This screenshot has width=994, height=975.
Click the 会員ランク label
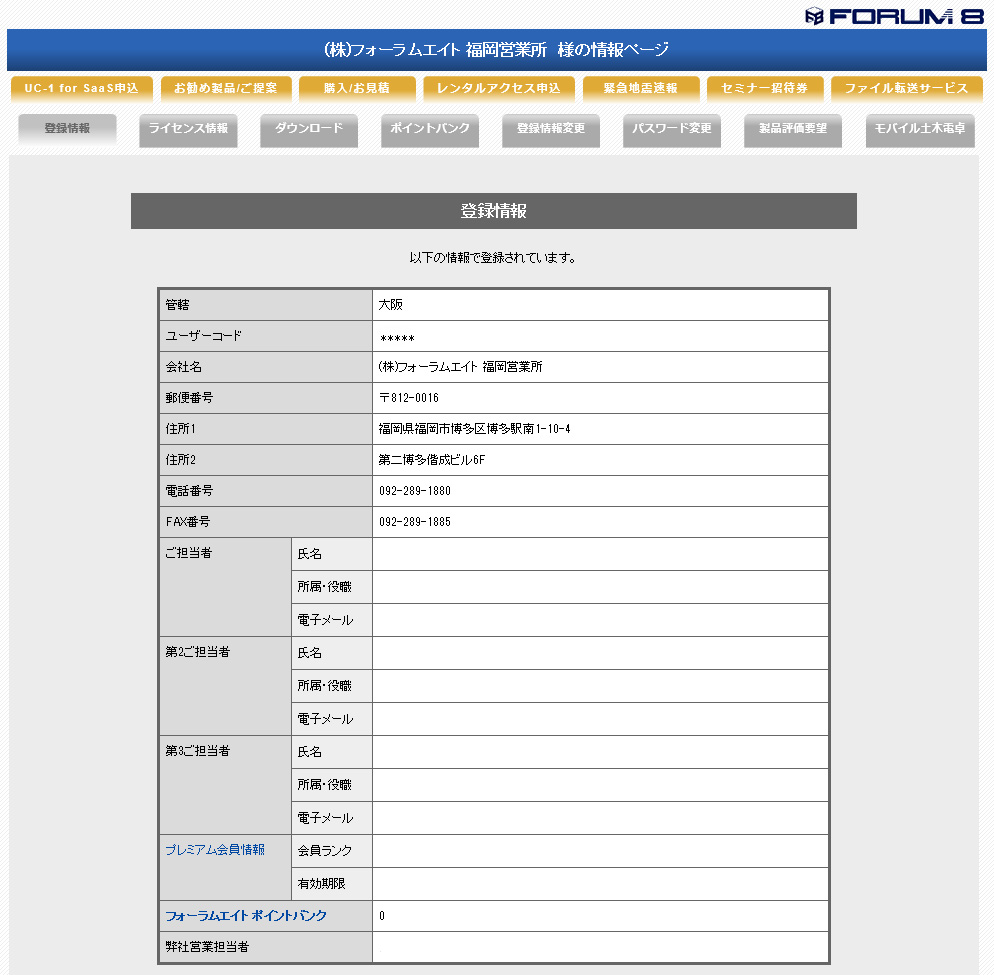(325, 851)
